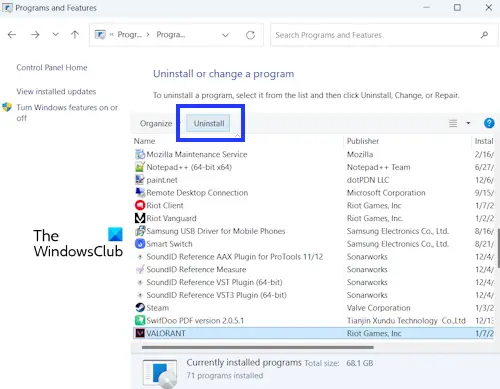Sort by the Publisher column header
This screenshot has height=389, width=500.
tap(363, 141)
